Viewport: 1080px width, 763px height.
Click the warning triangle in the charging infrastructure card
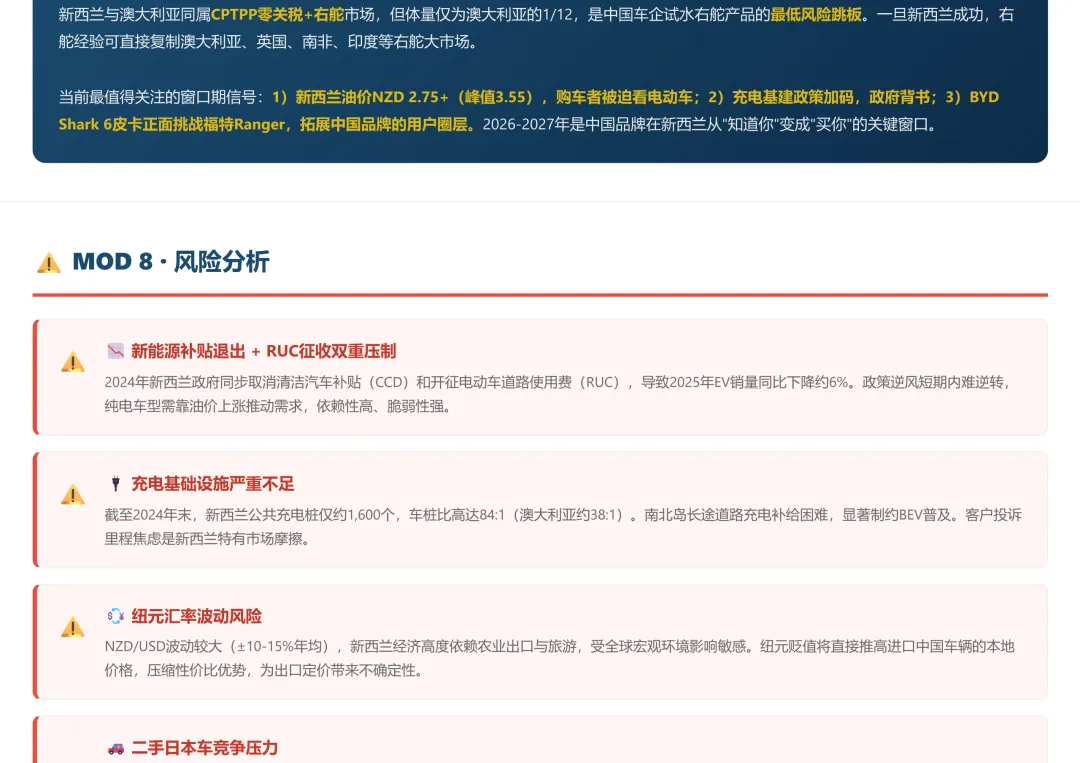[72, 494]
